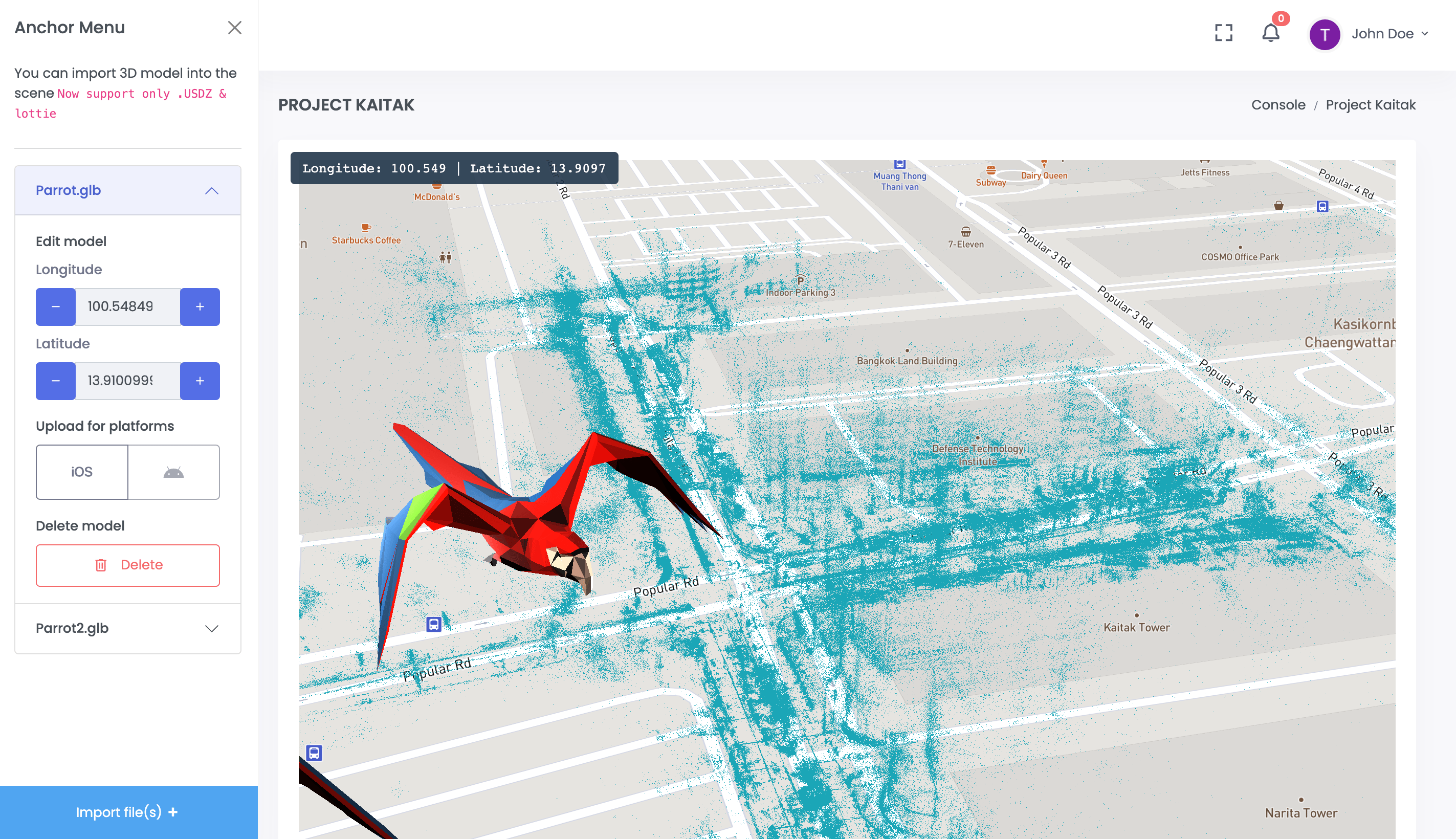Image resolution: width=1456 pixels, height=839 pixels.
Task: Click the Latitude input field
Action: click(x=128, y=381)
